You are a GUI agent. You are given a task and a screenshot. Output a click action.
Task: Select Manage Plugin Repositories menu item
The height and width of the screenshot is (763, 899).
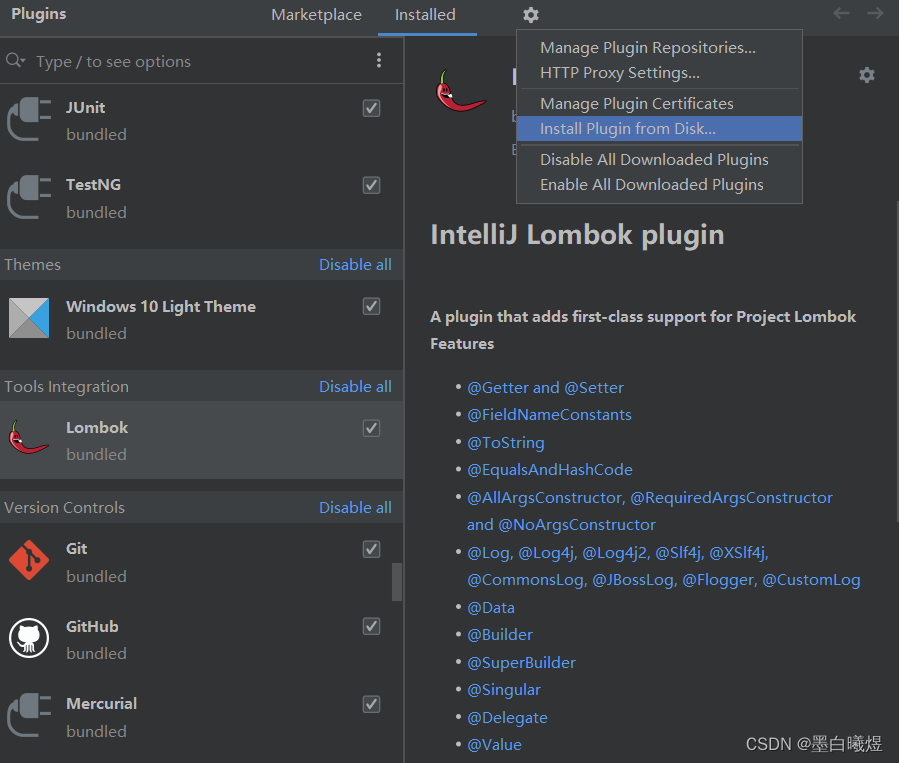[659, 48]
